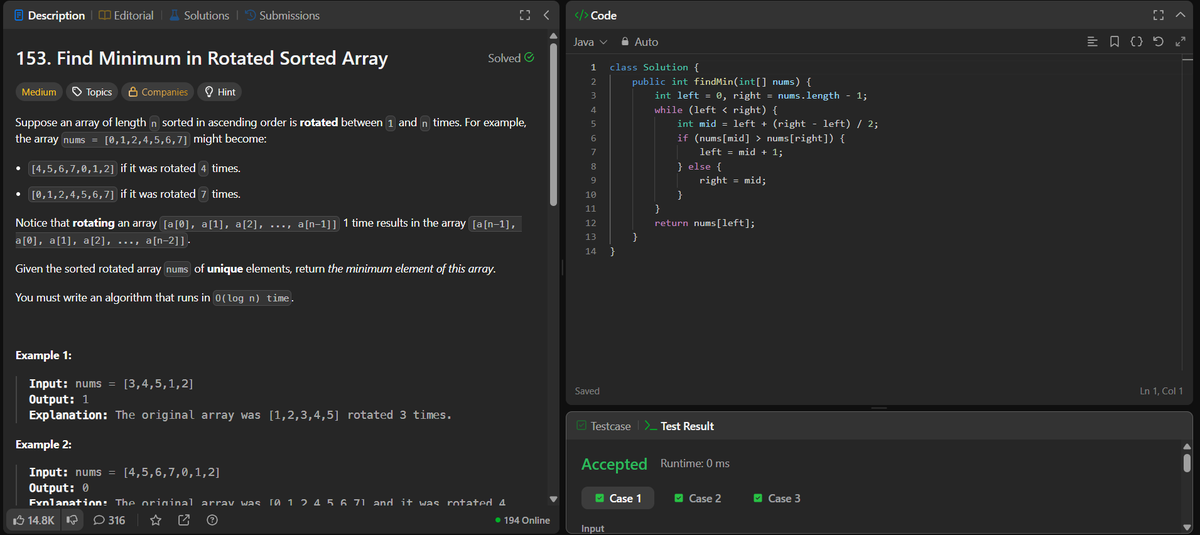Viewport: 1200px width, 535px height.
Task: Open the Description tab
Action: 49,15
